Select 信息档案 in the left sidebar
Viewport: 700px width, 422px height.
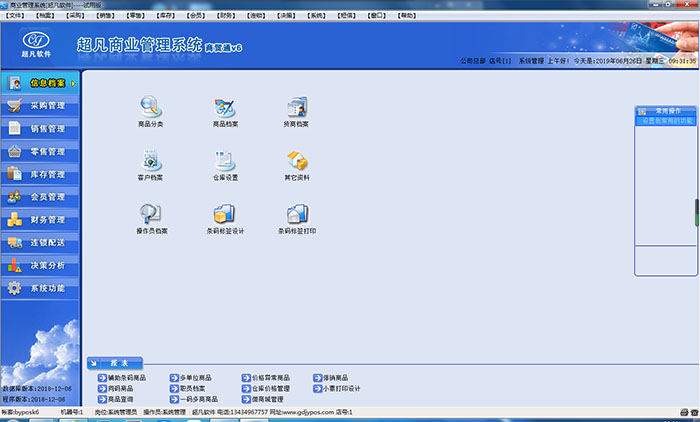(40, 83)
